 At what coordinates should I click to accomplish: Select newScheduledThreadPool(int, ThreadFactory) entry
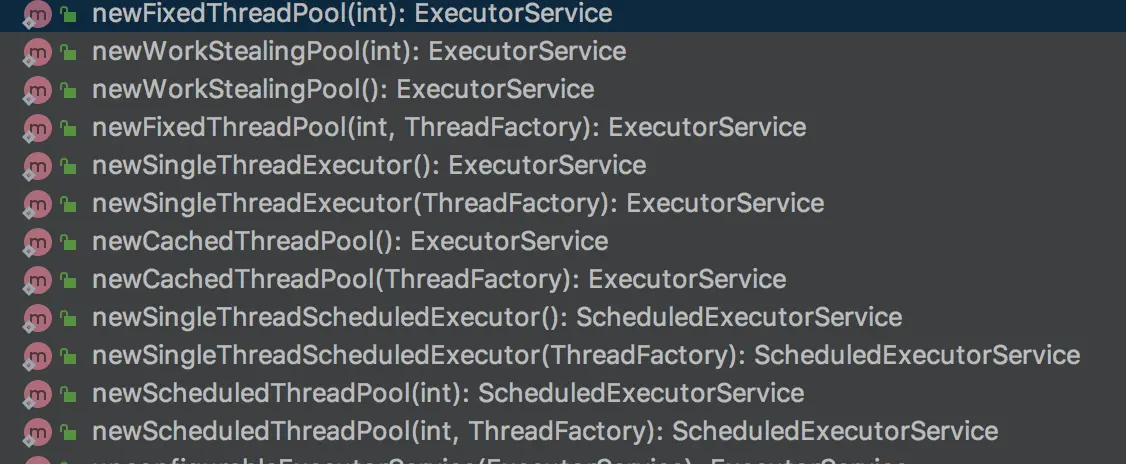pyautogui.click(x=544, y=432)
